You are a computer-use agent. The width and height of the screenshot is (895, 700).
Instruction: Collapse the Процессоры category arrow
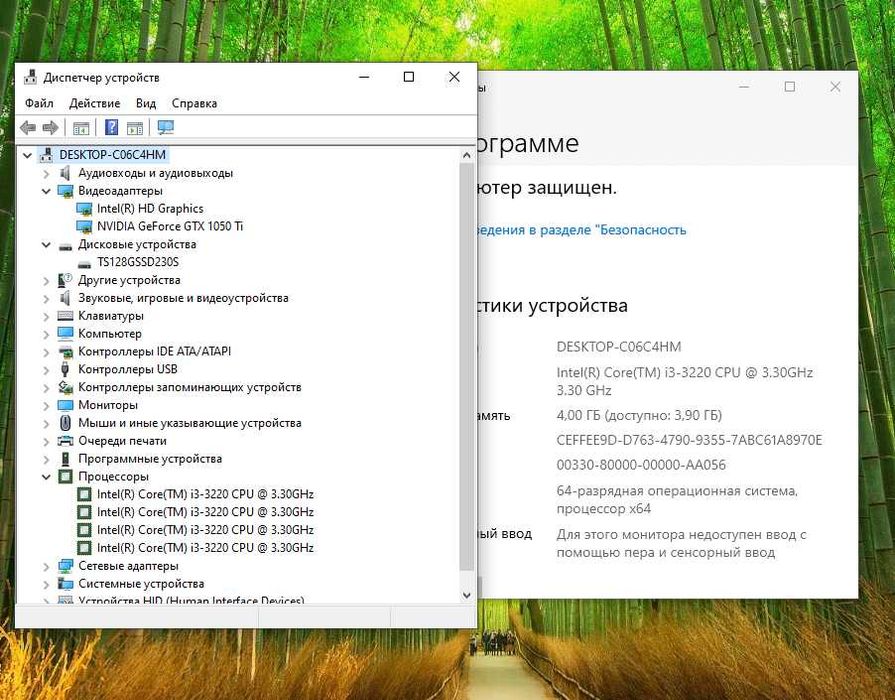click(x=46, y=476)
